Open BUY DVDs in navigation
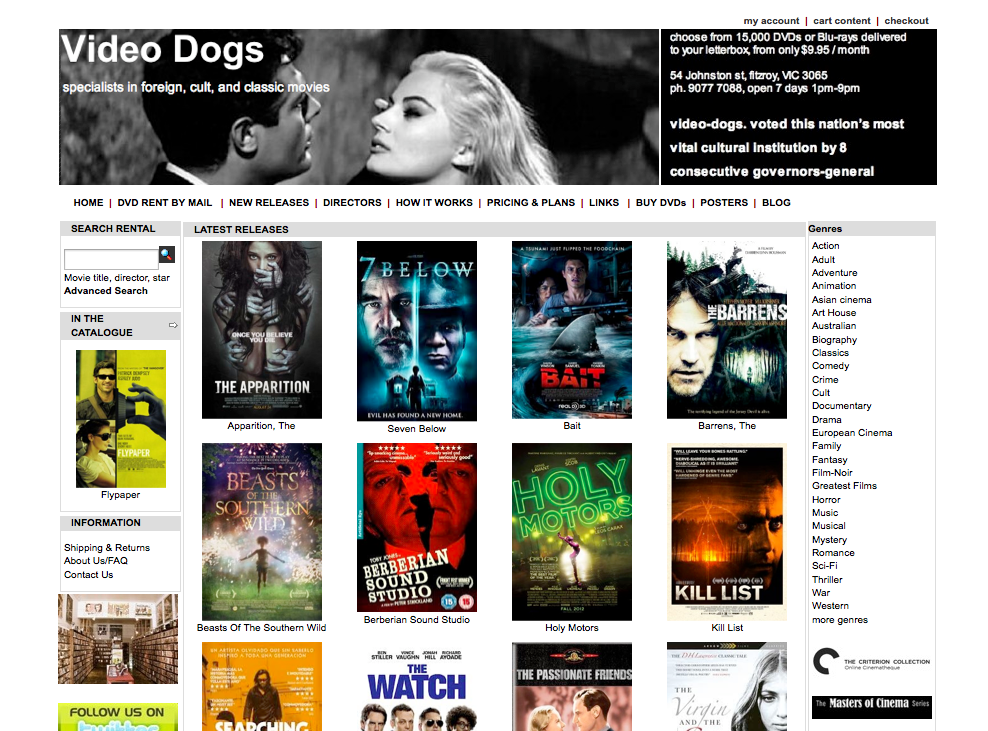Screen dimensions: 988x731 click(x=660, y=202)
